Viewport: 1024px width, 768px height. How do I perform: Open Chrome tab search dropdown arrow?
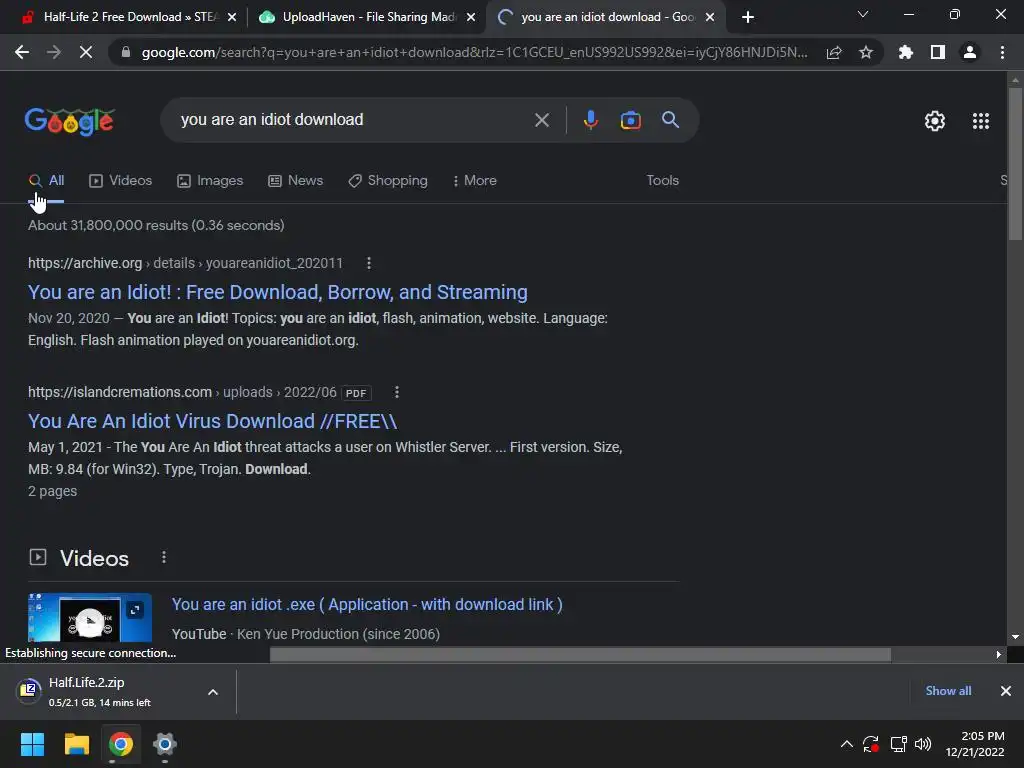coord(863,14)
